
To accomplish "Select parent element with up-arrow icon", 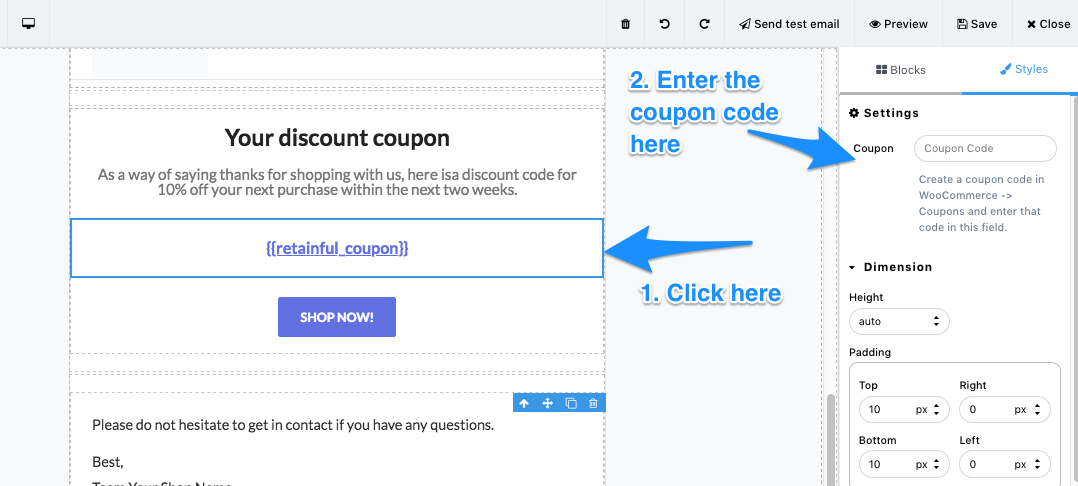I will 524,403.
